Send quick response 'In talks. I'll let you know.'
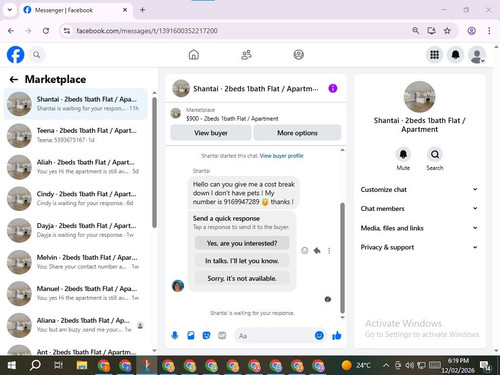 pos(242,261)
